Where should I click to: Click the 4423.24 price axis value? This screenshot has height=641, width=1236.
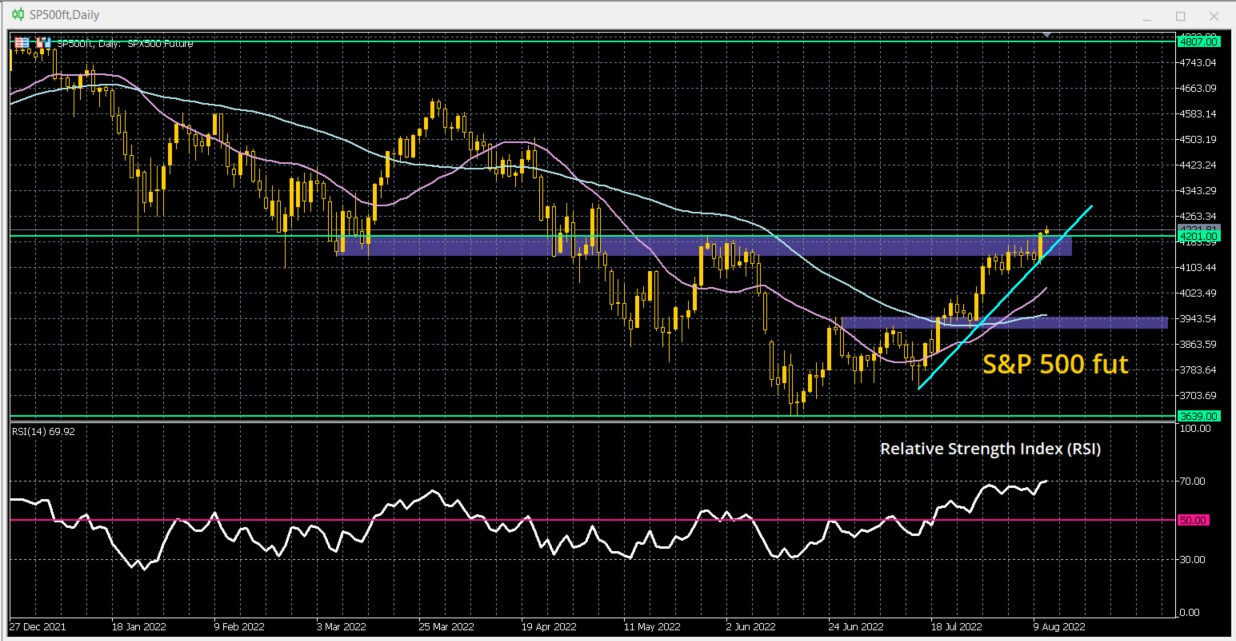1197,165
